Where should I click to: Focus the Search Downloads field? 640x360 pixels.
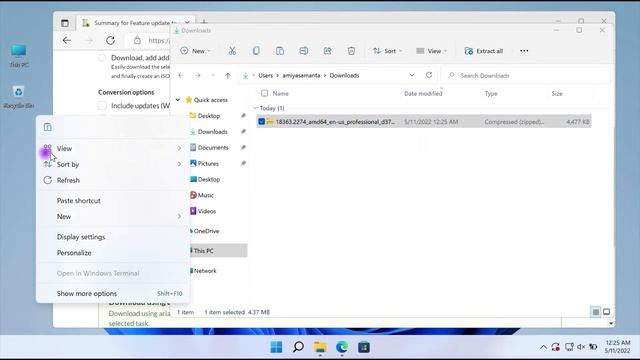(x=526, y=76)
